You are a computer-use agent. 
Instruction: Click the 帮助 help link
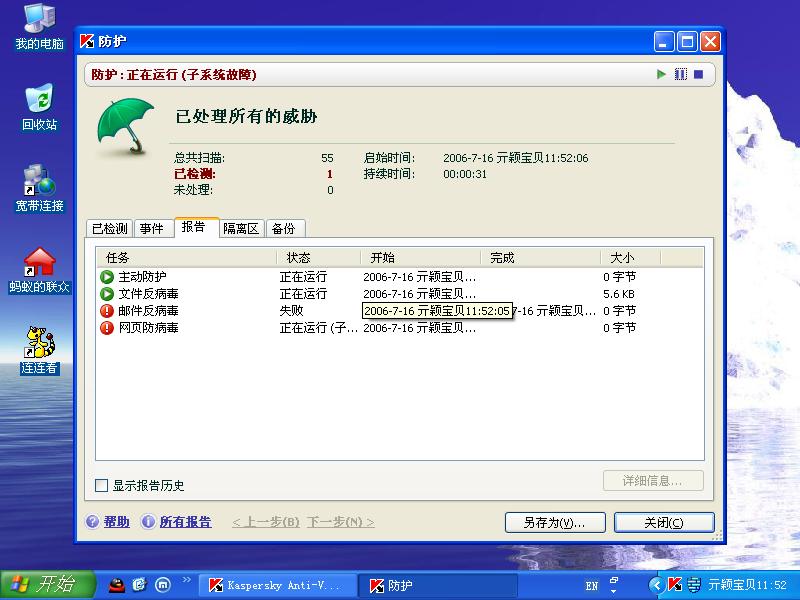[116, 522]
